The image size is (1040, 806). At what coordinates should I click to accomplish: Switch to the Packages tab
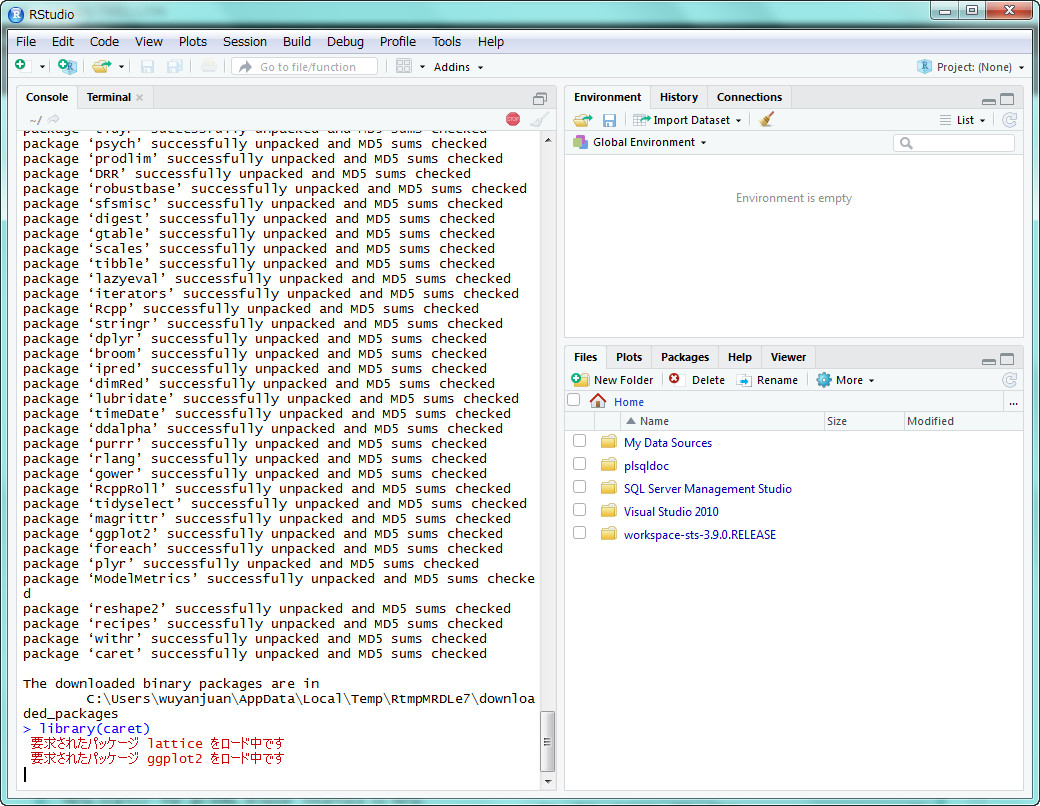click(684, 358)
